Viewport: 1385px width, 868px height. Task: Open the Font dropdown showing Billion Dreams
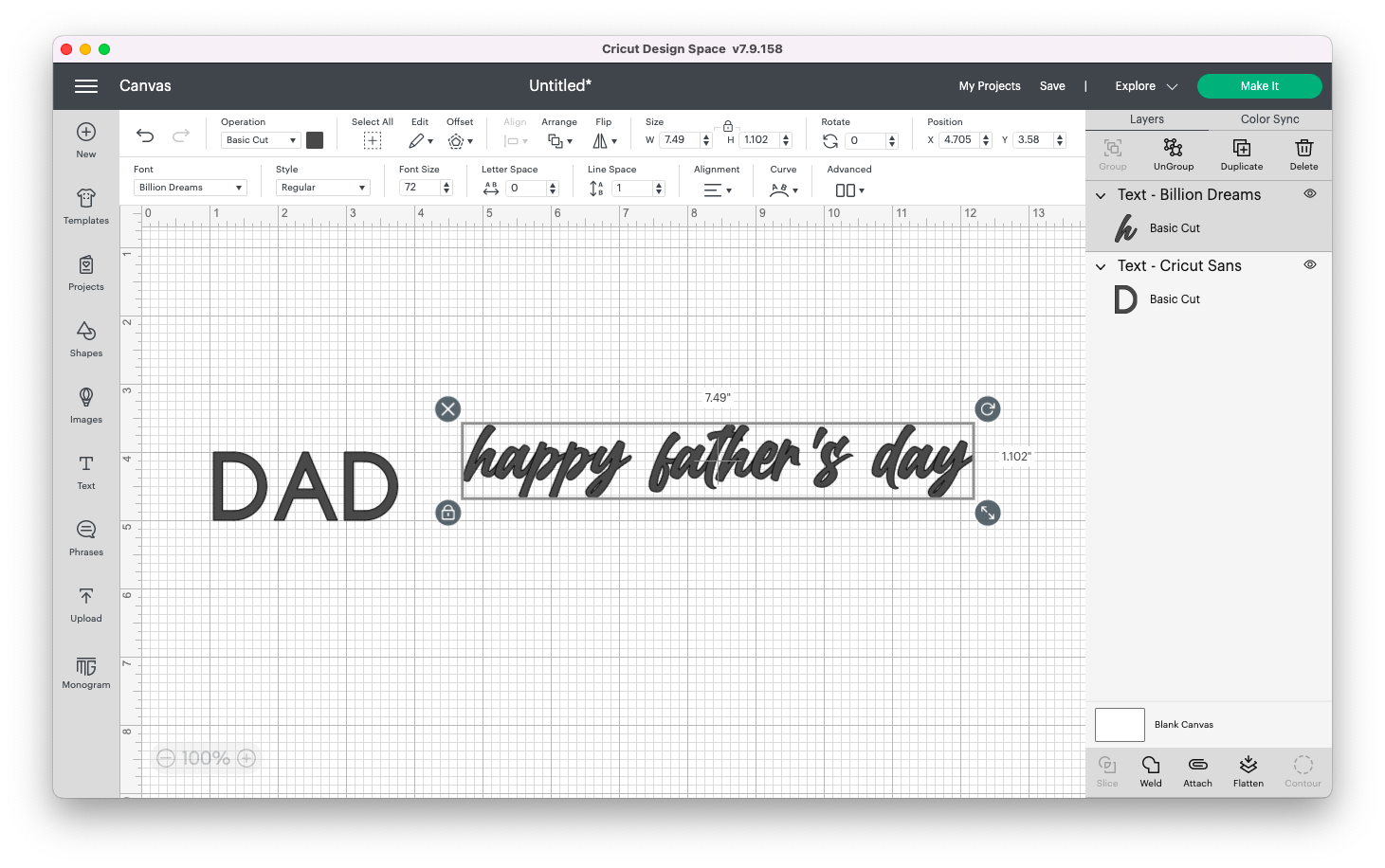click(190, 187)
